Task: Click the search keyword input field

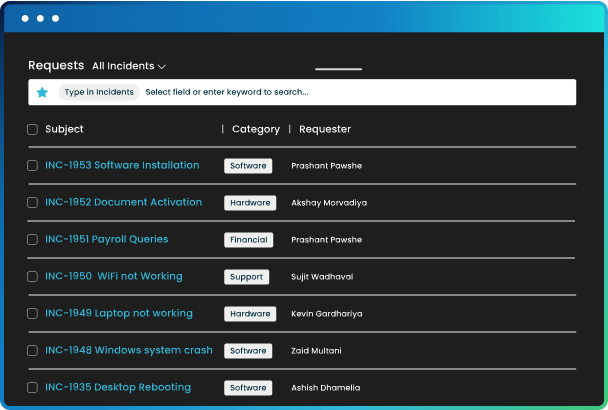Action: 359,92
